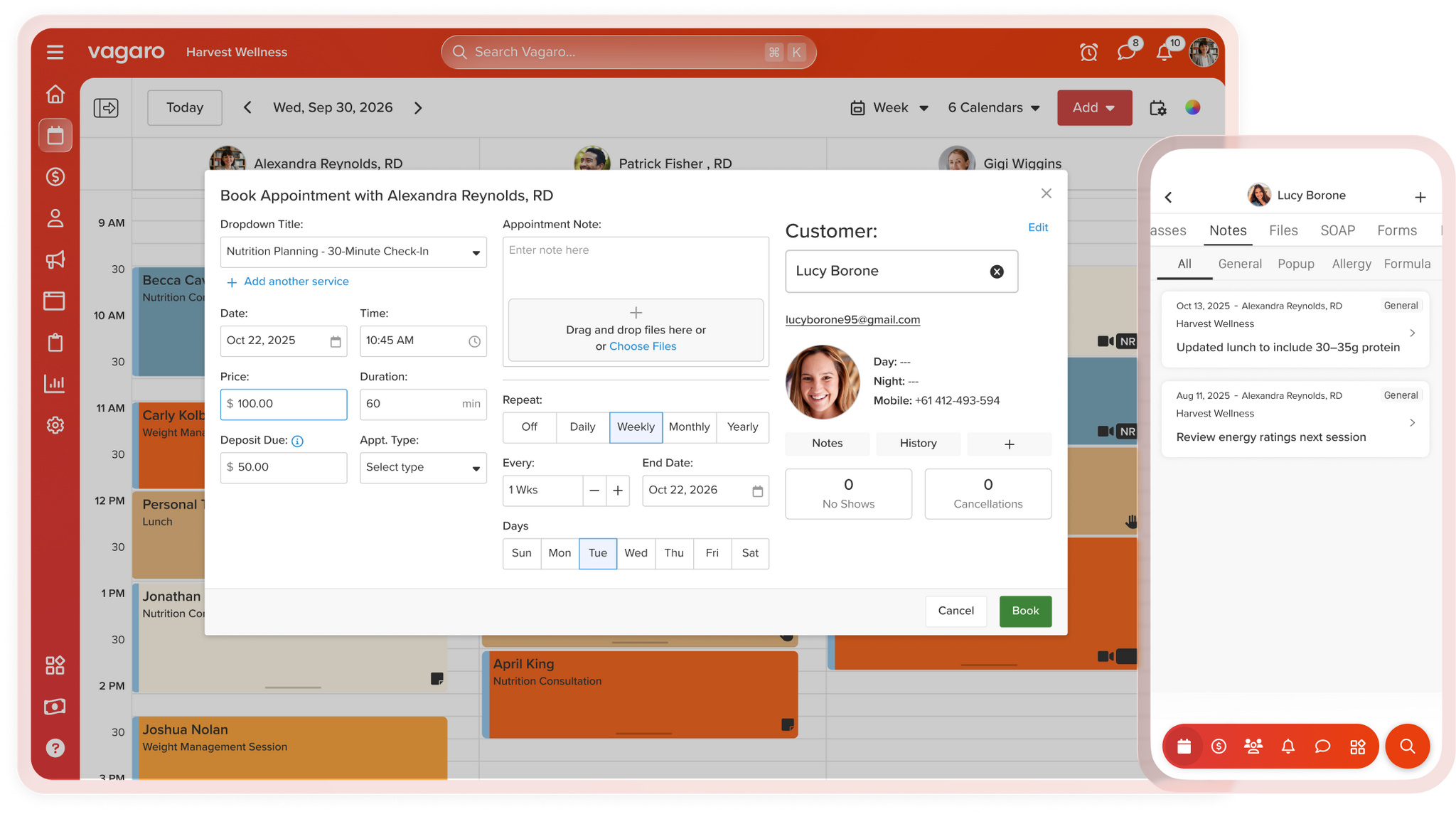This screenshot has width=1456, height=814.
Task: Toggle Fri in repeat days
Action: pos(712,553)
